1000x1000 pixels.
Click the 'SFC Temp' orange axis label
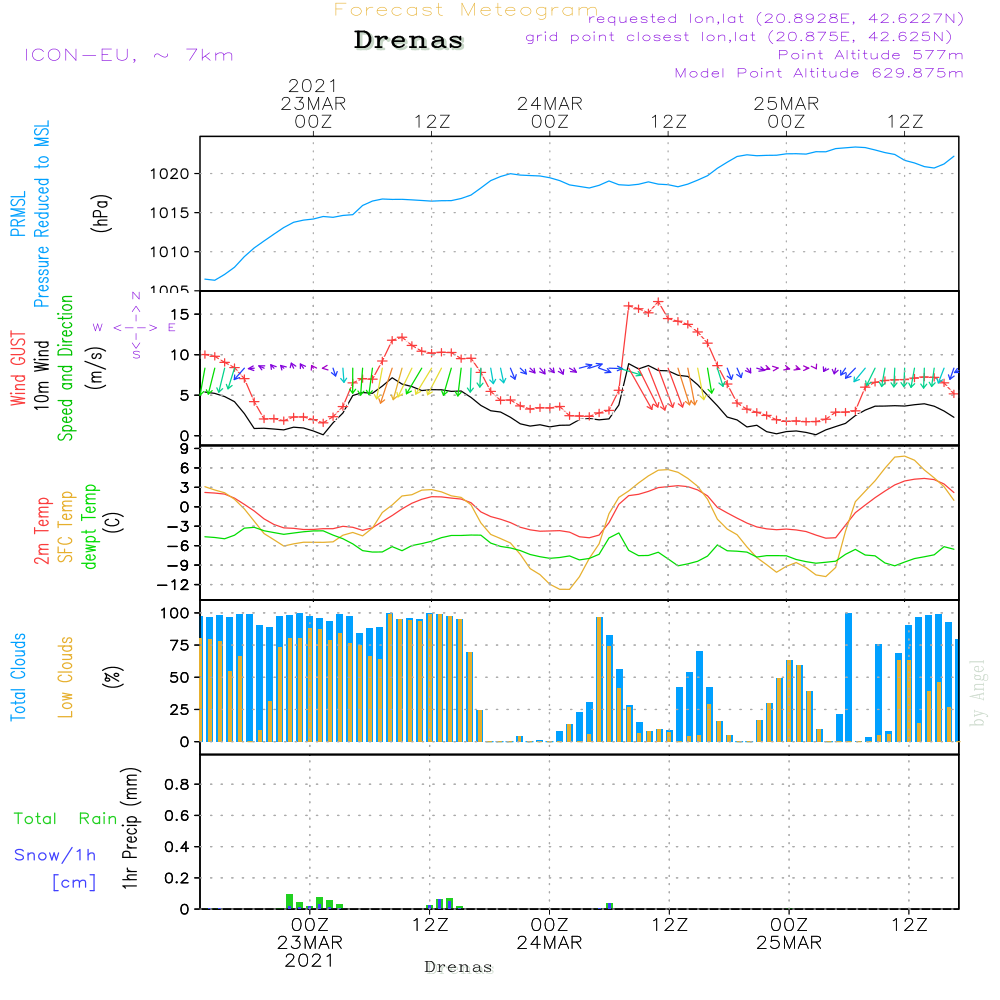[65, 527]
